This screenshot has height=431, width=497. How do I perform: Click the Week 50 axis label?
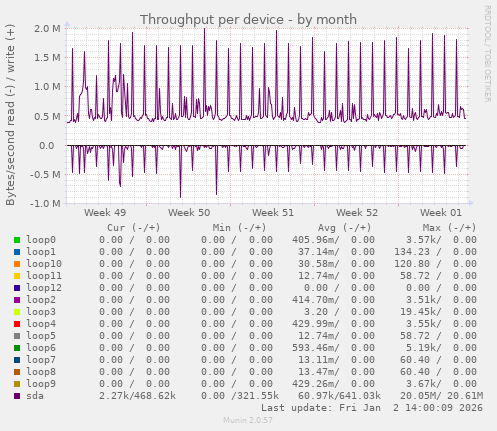point(189,213)
